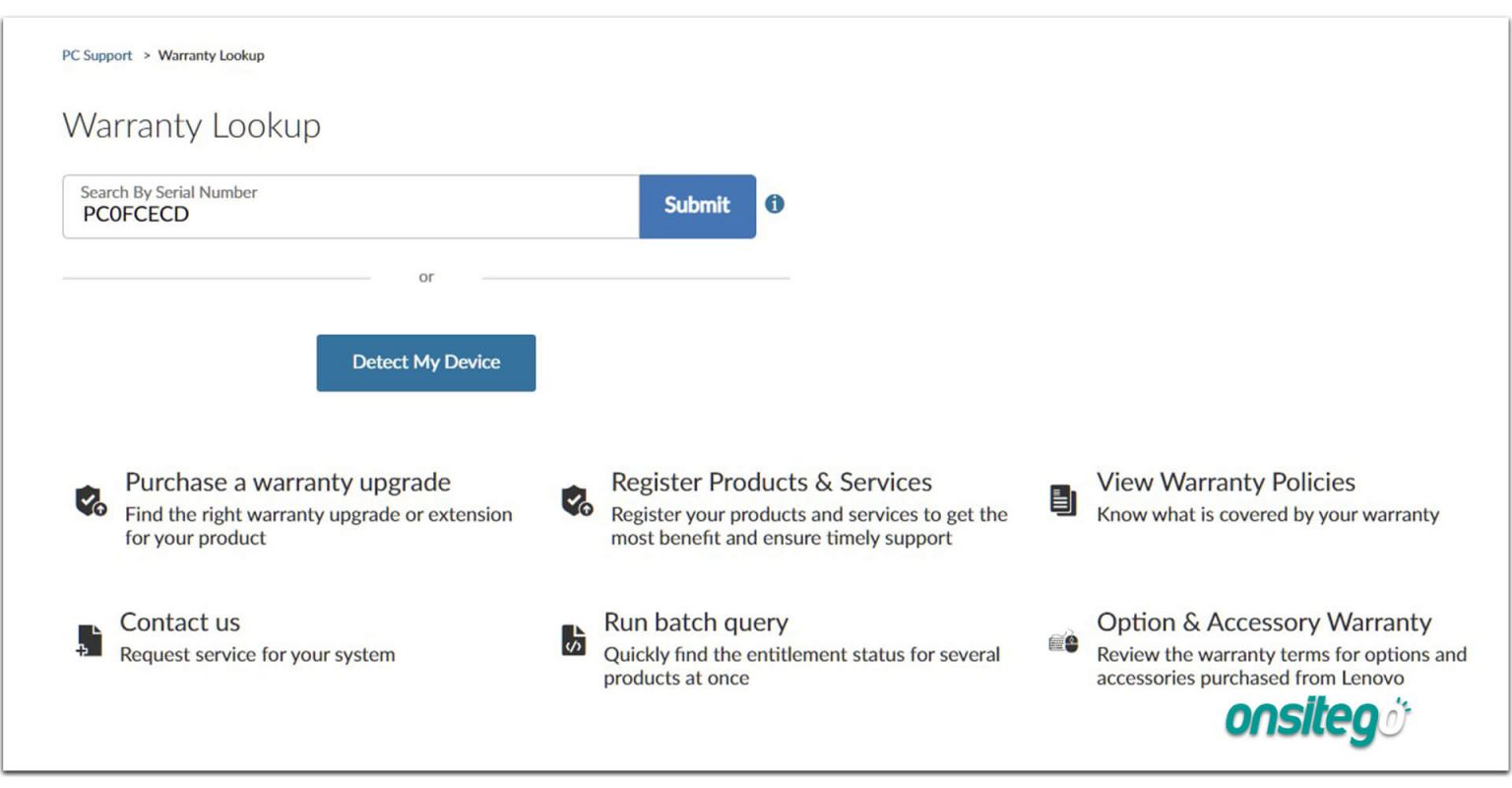Image resolution: width=1512 pixels, height=788 pixels.
Task: Click the Contact us document icon
Action: point(89,640)
